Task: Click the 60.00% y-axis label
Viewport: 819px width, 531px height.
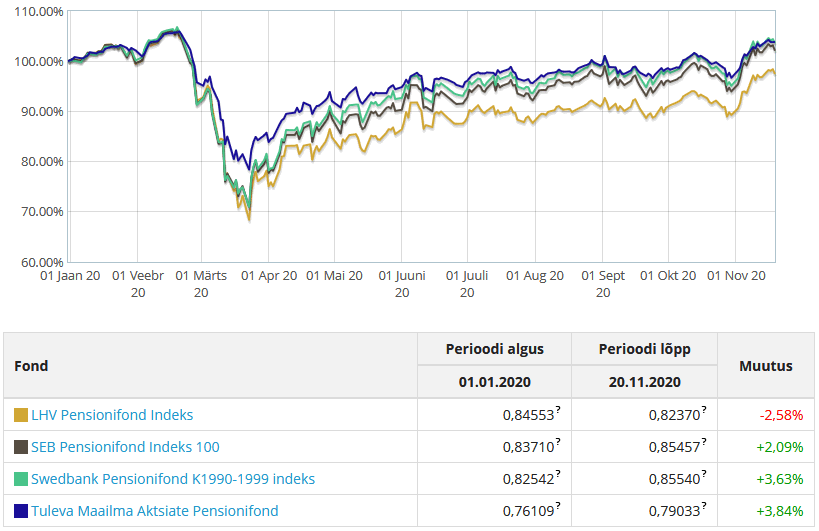Action: click(42, 262)
